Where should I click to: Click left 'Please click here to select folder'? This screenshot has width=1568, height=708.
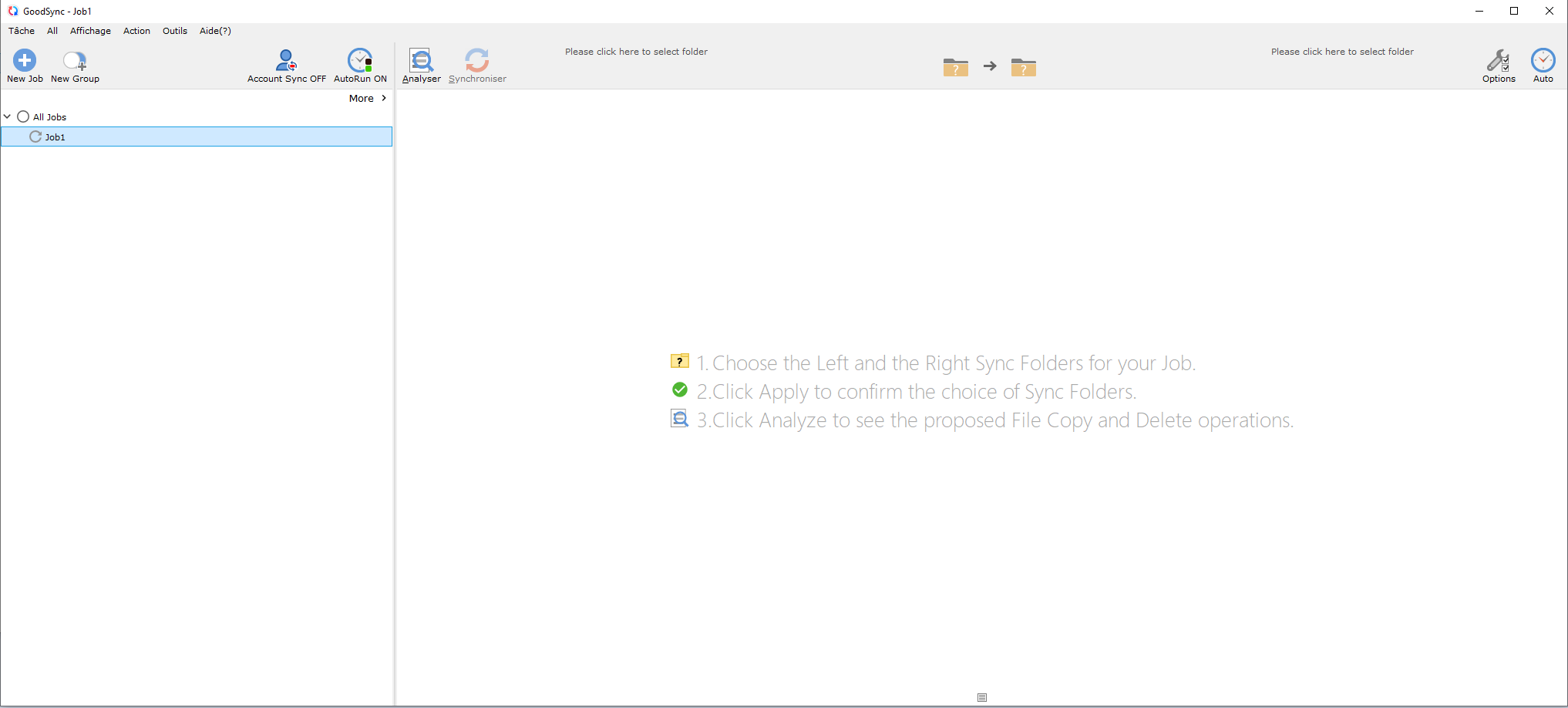pyautogui.click(x=636, y=52)
